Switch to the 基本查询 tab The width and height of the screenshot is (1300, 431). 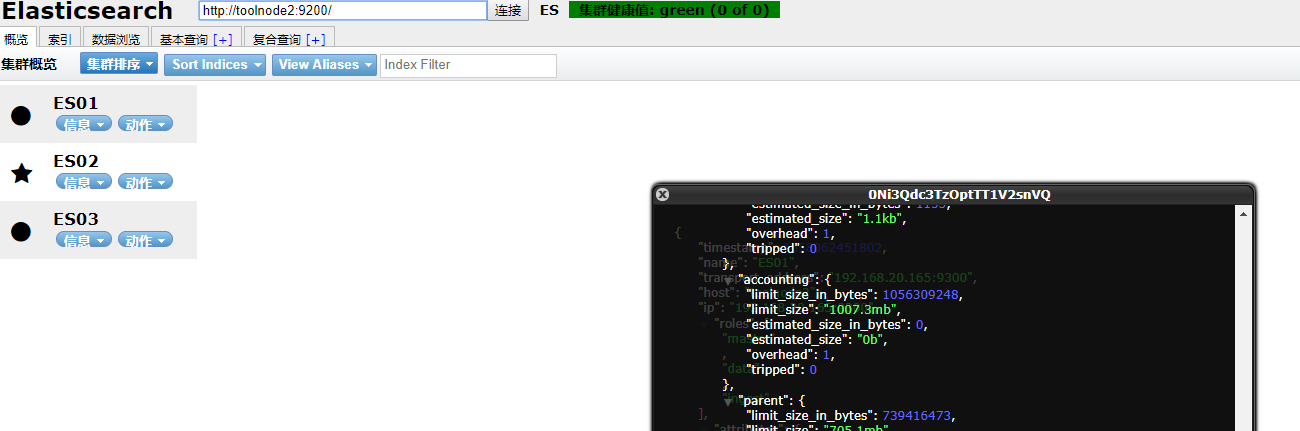coord(196,39)
